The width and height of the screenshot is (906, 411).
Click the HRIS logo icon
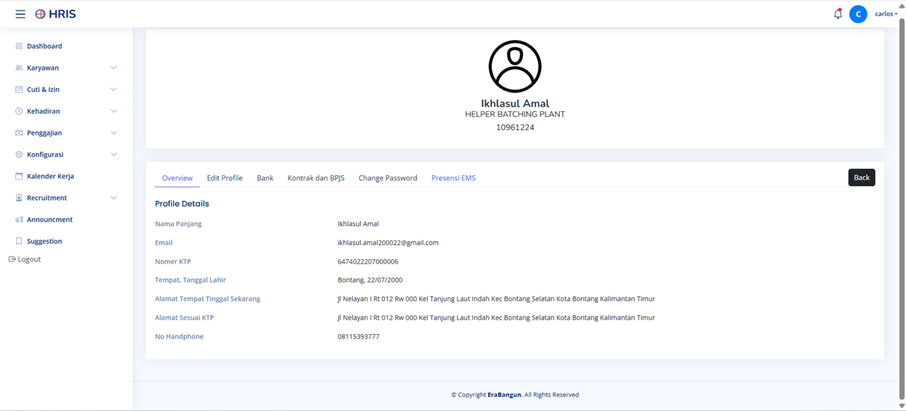pyautogui.click(x=40, y=14)
